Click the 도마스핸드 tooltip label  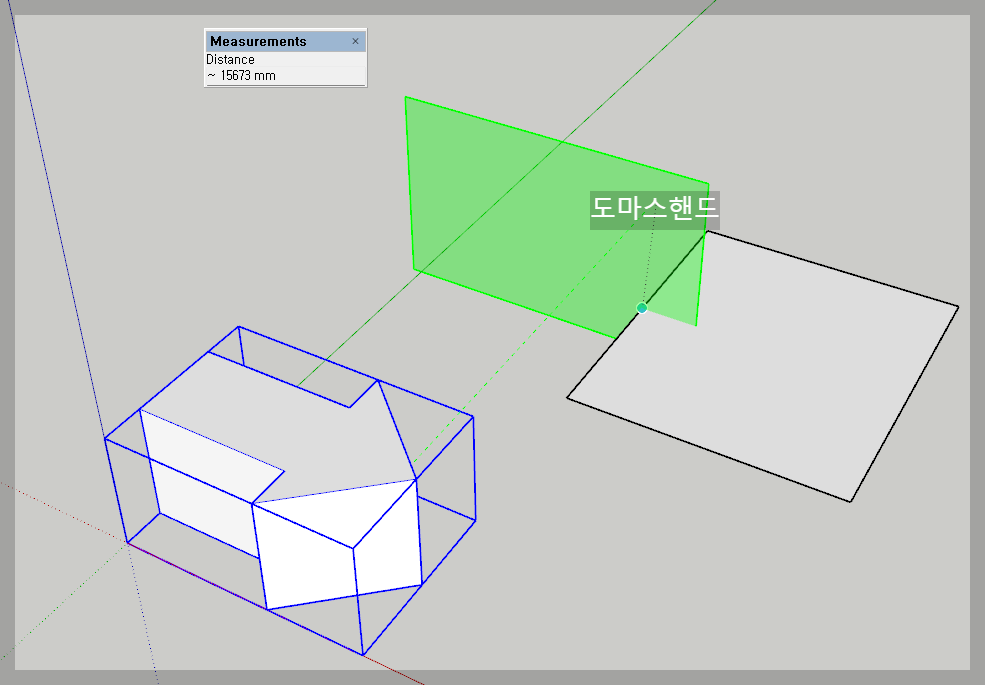[655, 210]
